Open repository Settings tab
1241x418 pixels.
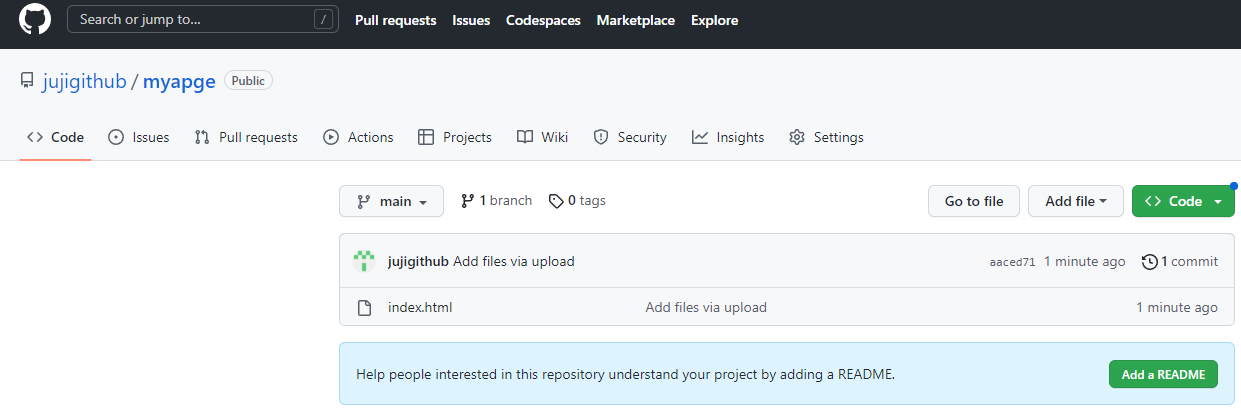(826, 137)
